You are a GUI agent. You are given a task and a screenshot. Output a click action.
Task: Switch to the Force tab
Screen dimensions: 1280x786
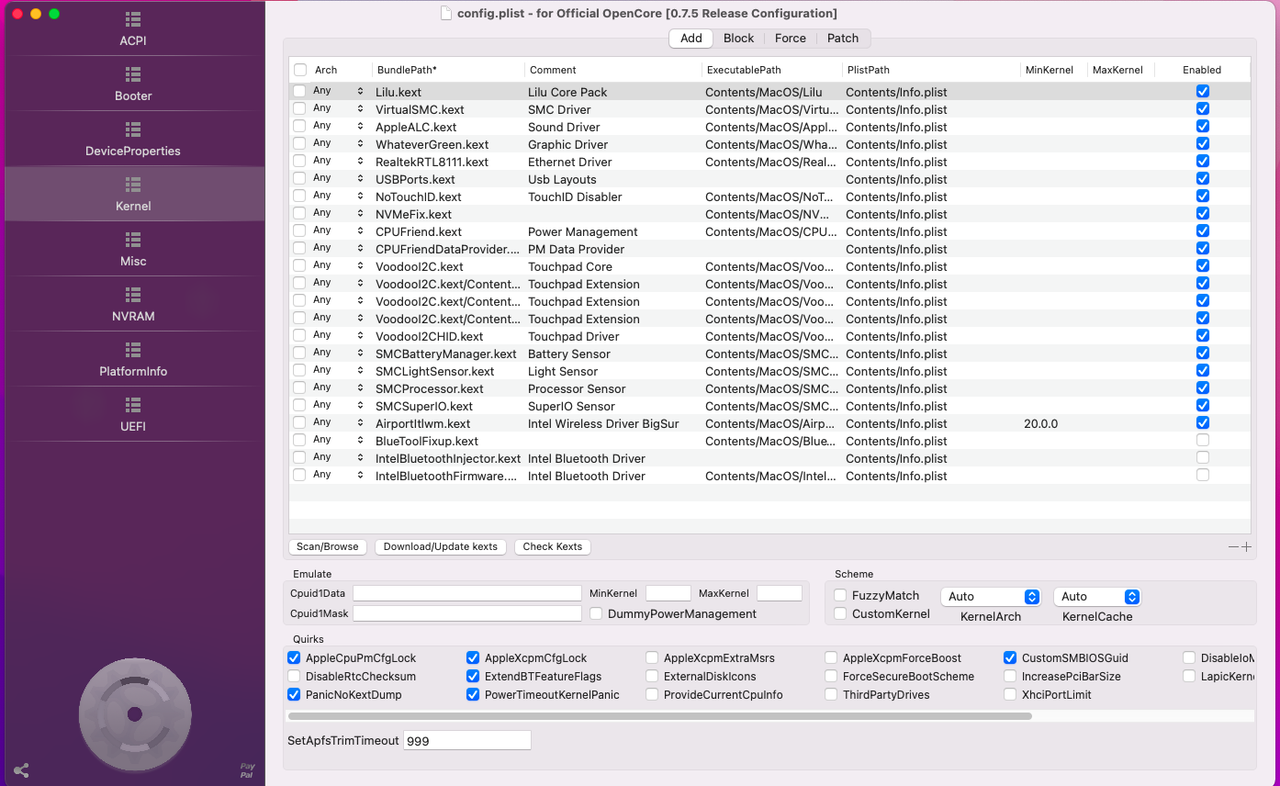coord(790,38)
